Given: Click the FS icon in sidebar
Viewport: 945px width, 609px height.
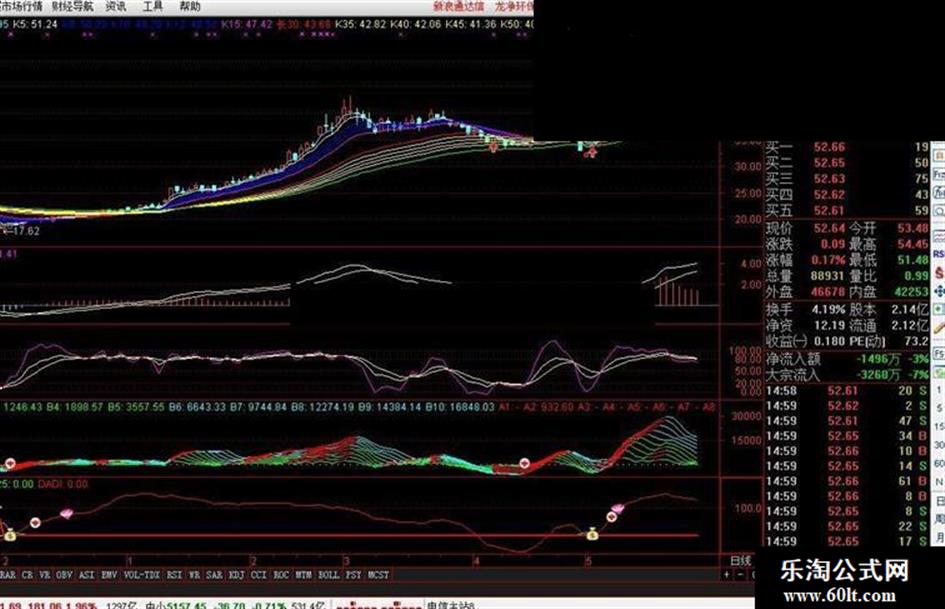Looking at the screenshot, I should click(x=939, y=353).
